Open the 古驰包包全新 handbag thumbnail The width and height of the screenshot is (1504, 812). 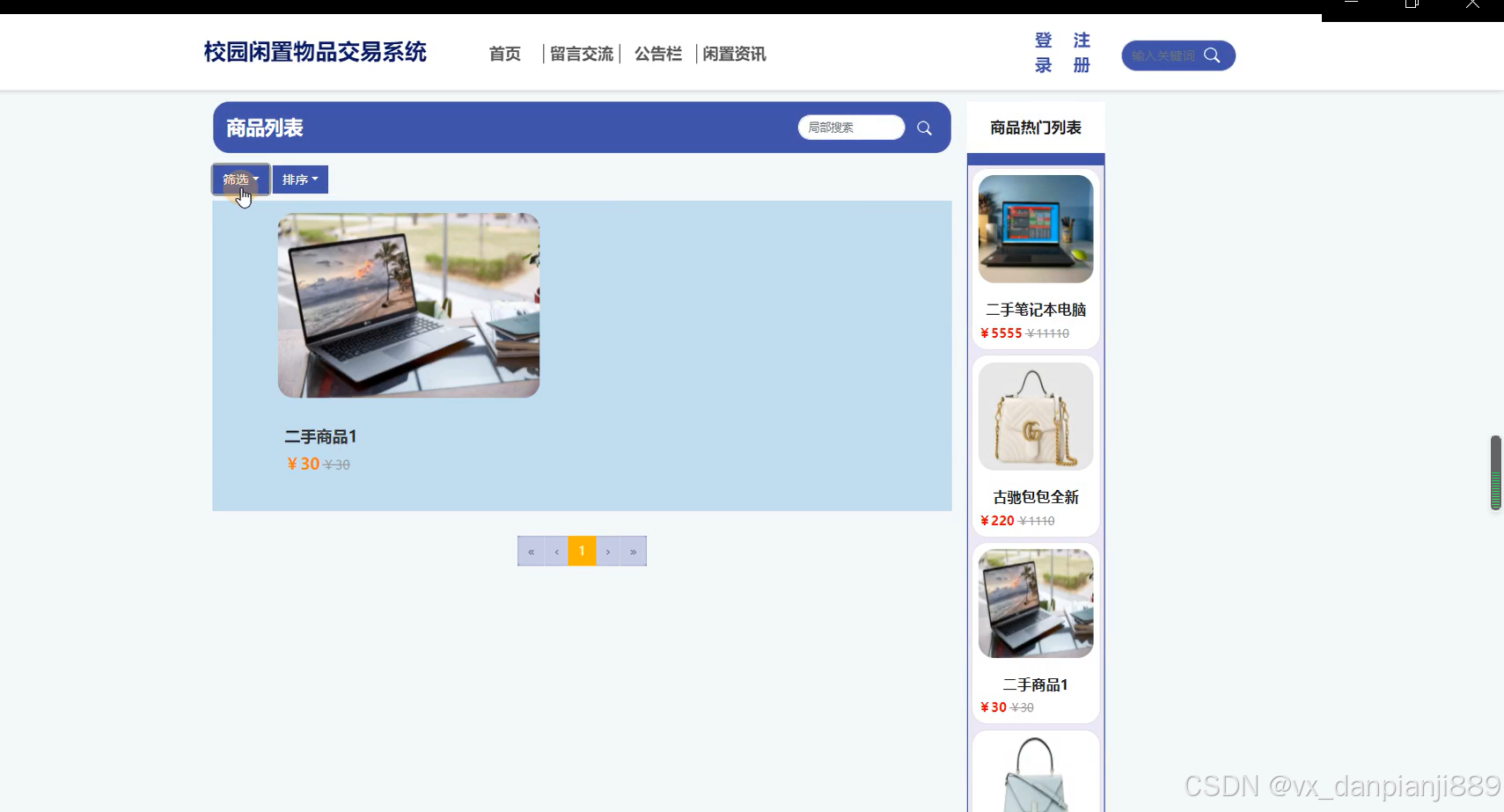[x=1036, y=416]
